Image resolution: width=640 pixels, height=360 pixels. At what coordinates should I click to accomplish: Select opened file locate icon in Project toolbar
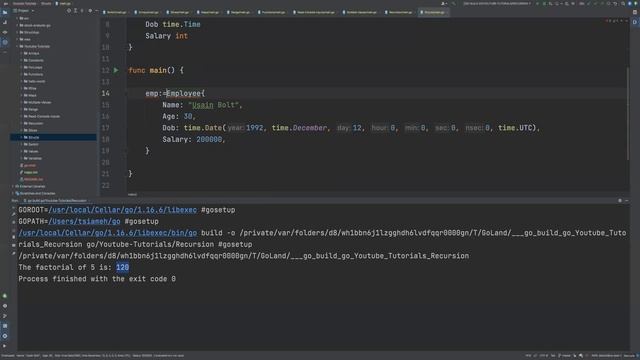tap(69, 11)
